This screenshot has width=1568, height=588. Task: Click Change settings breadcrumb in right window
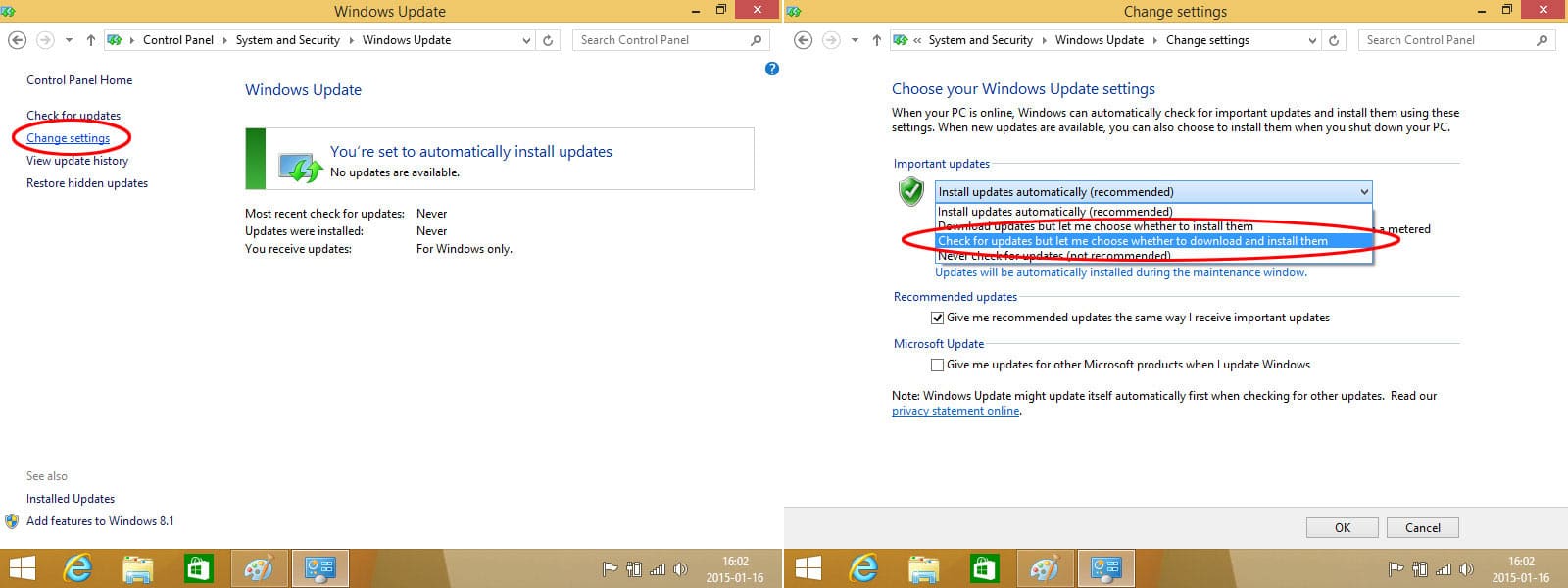tap(1207, 40)
